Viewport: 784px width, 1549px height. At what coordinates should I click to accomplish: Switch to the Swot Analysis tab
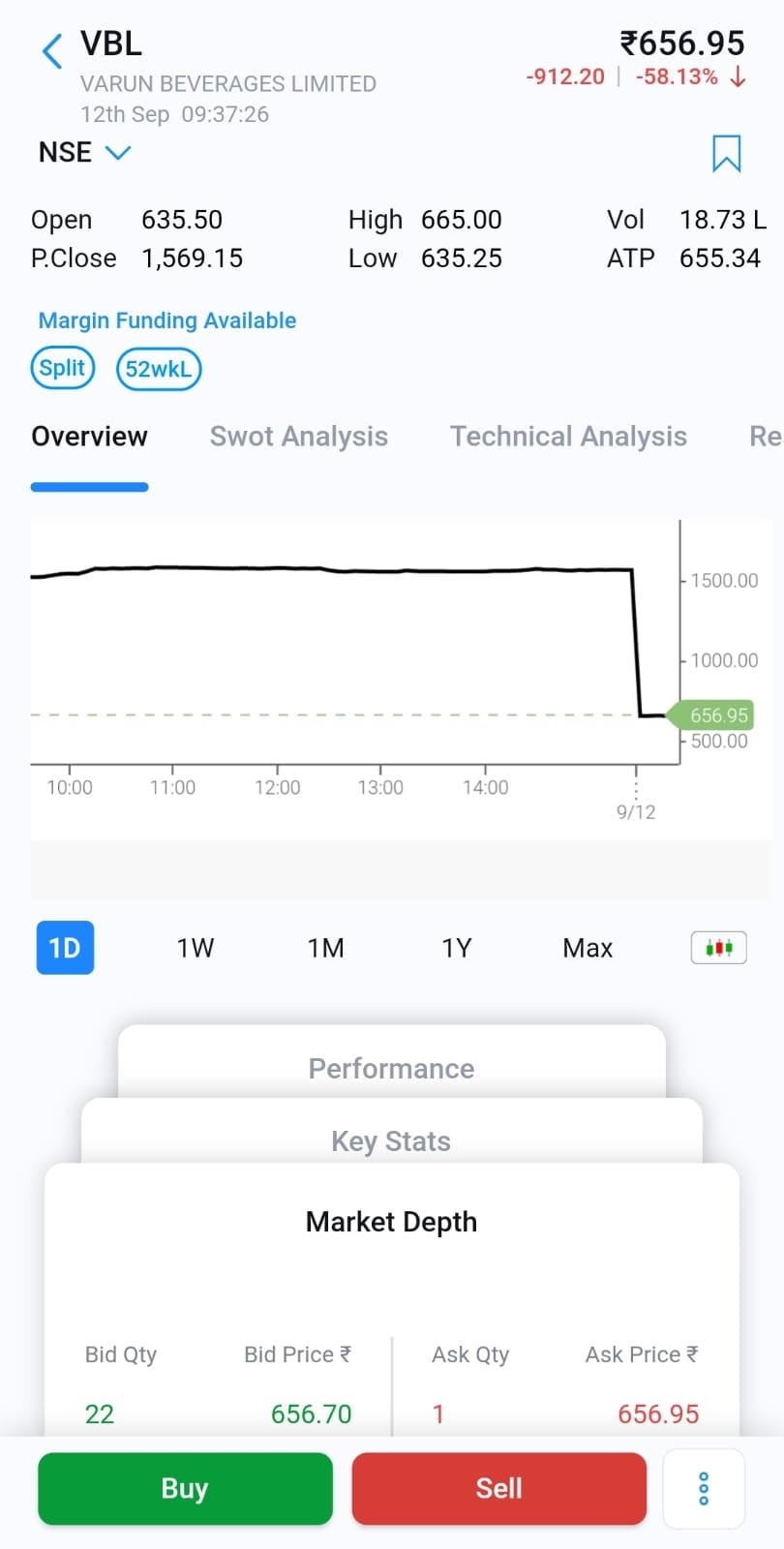(299, 437)
